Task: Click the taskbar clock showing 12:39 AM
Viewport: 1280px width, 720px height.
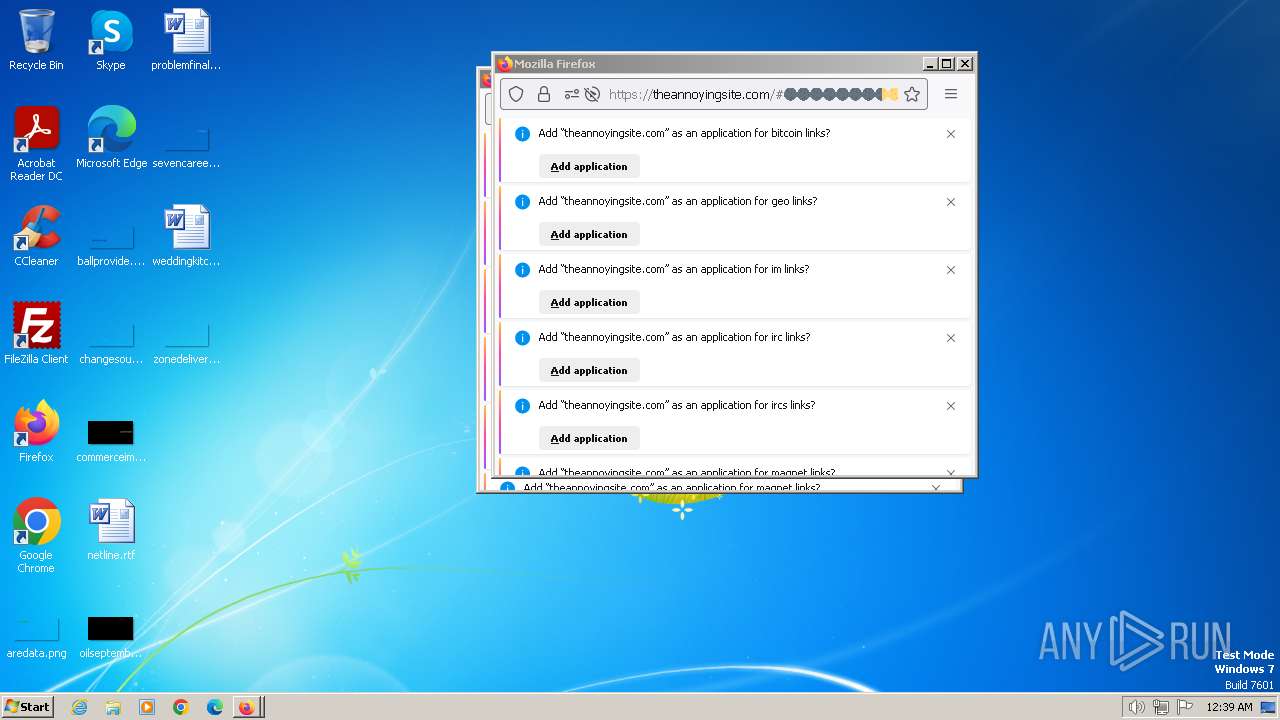Action: [1229, 707]
